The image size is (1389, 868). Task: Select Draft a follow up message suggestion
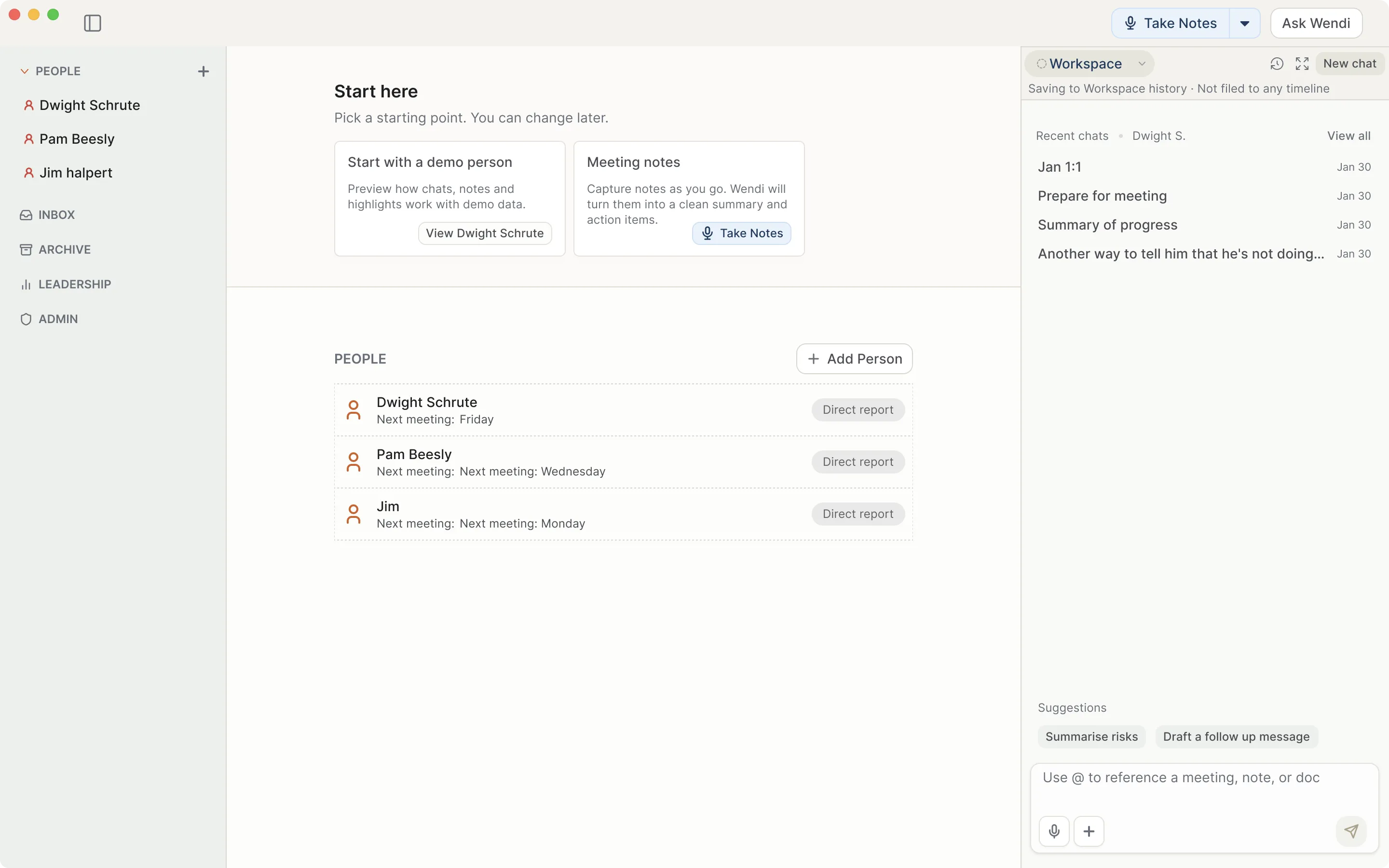(x=1236, y=736)
